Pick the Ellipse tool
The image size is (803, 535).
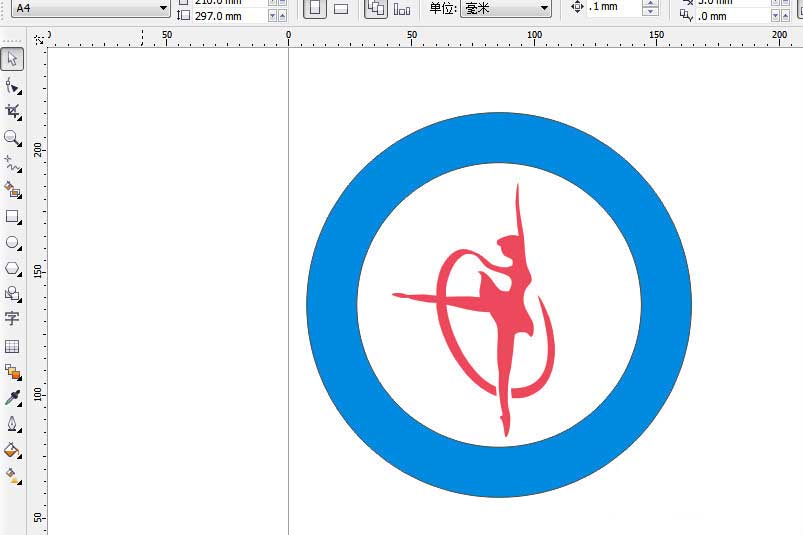(x=12, y=242)
